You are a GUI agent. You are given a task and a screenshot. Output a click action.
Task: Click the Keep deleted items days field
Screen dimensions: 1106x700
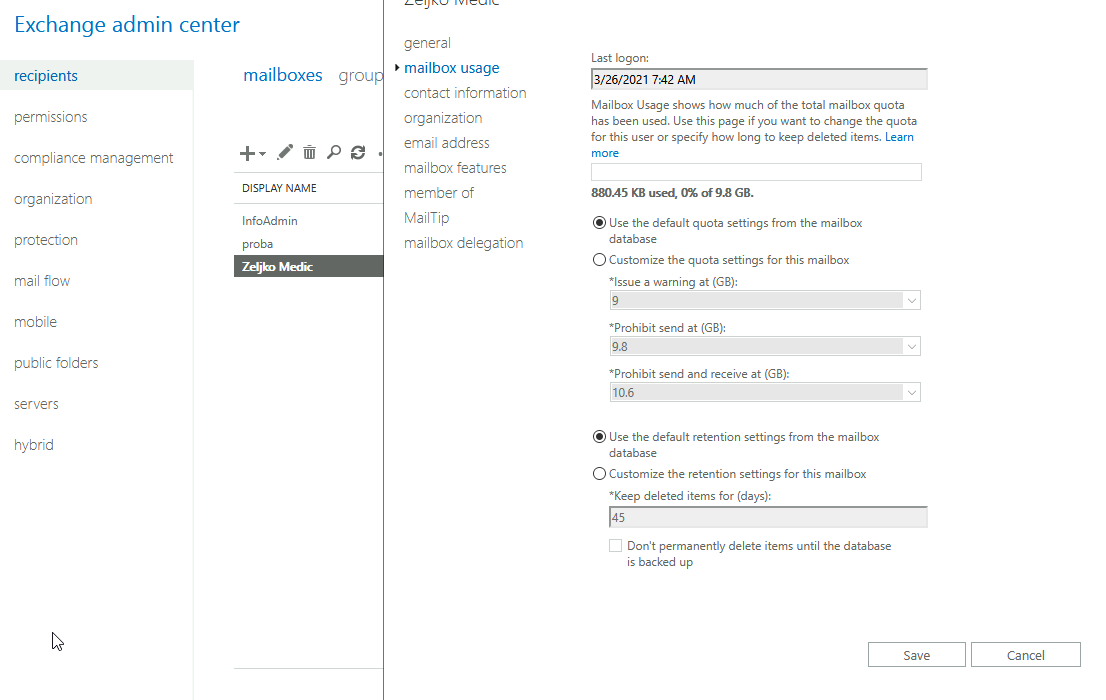coord(768,517)
